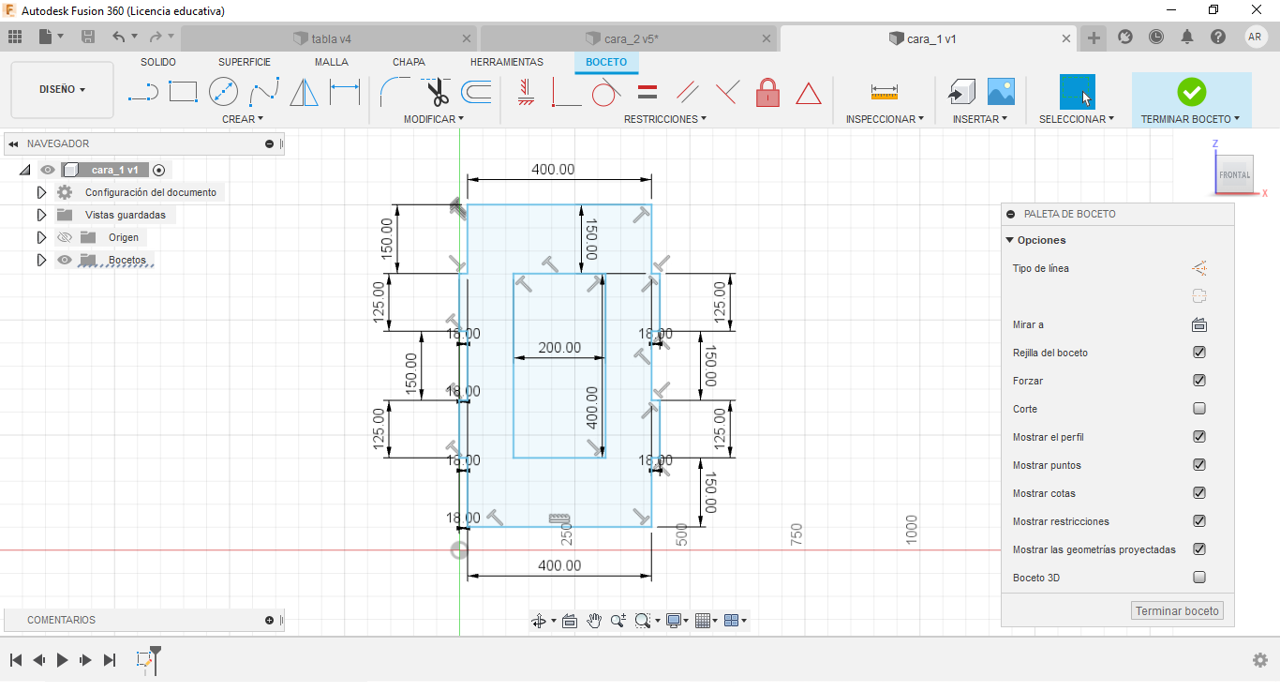Switch to the SUPERFICIE ribbon tab
1280x682 pixels.
[x=244, y=62]
